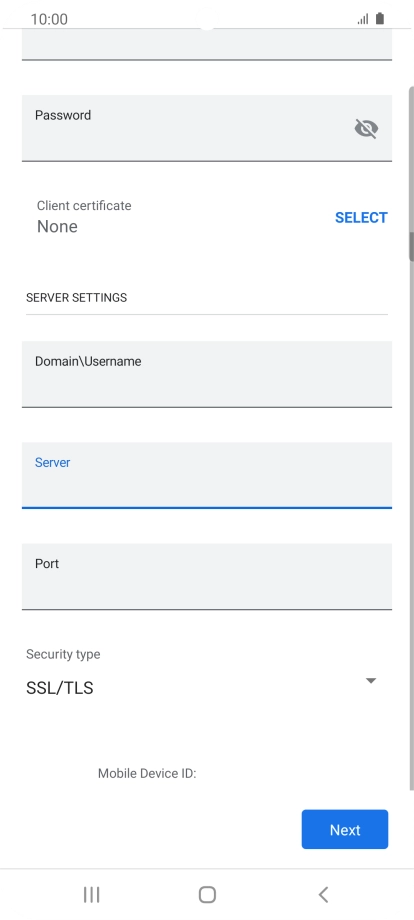
Task: Toggle password visibility eye icon
Action: click(x=366, y=128)
